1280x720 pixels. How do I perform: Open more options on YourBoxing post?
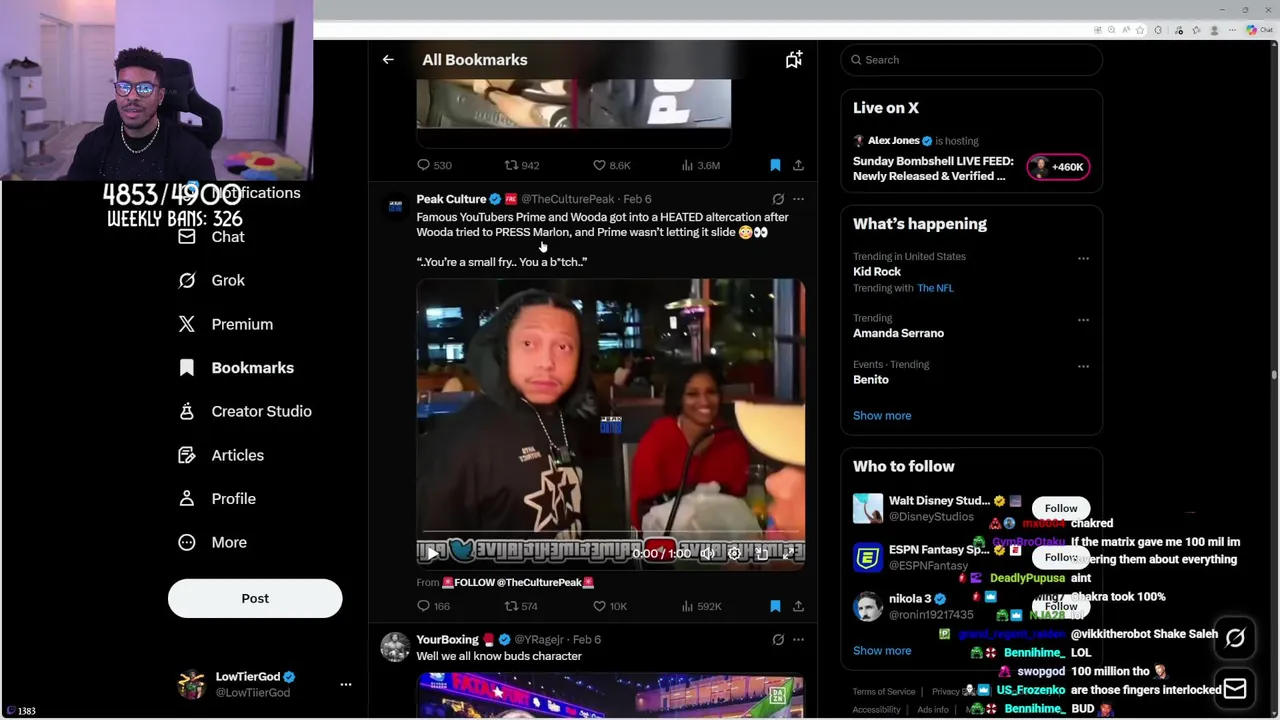pos(798,639)
